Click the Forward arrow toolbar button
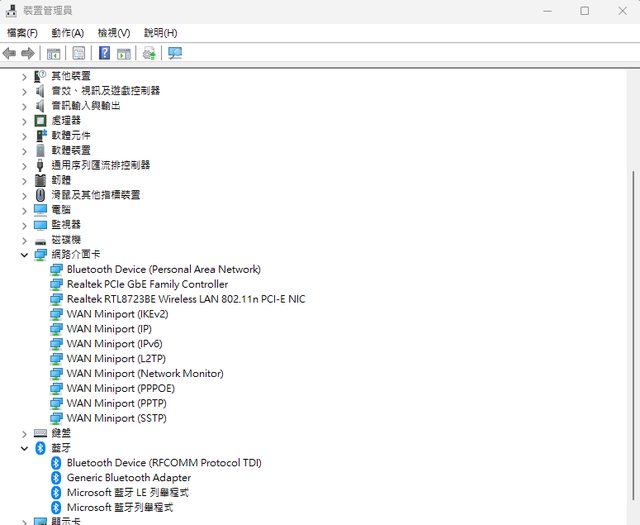 coord(27,53)
